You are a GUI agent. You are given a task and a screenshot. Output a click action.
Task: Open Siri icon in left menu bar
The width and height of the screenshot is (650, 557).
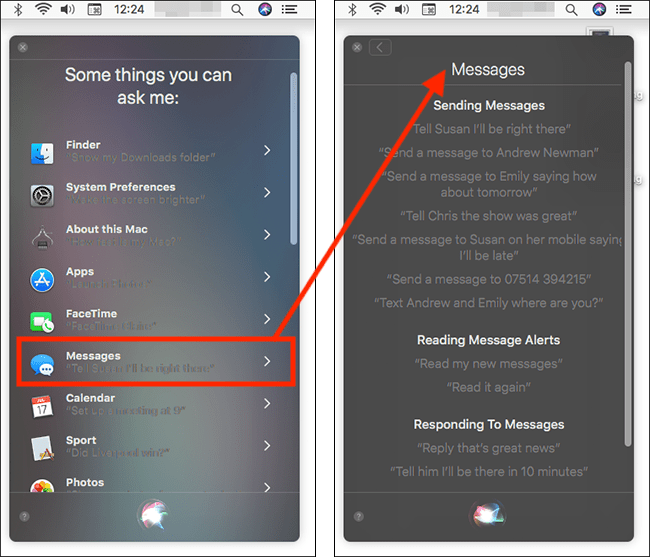point(265,9)
